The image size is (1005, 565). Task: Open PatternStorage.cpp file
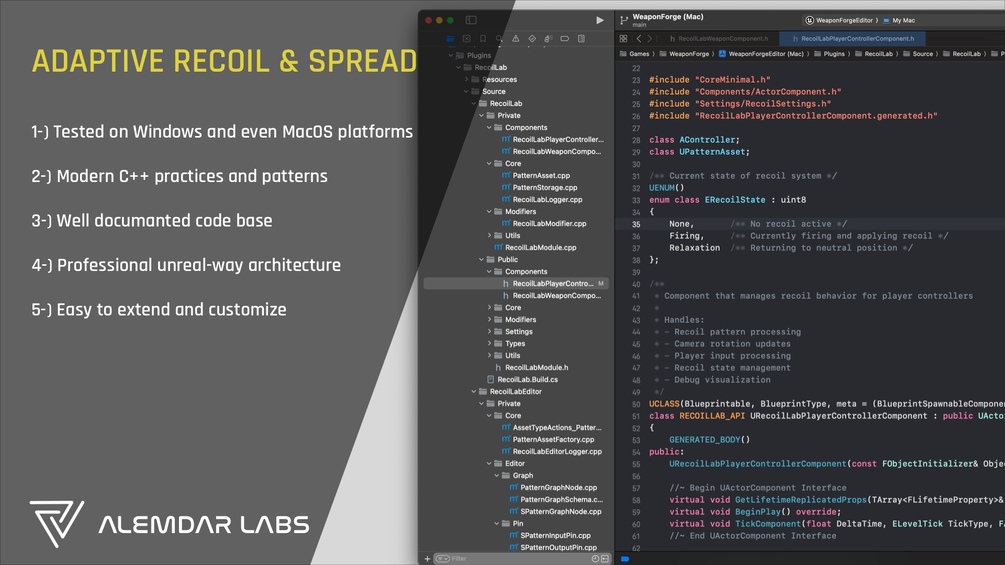click(545, 188)
